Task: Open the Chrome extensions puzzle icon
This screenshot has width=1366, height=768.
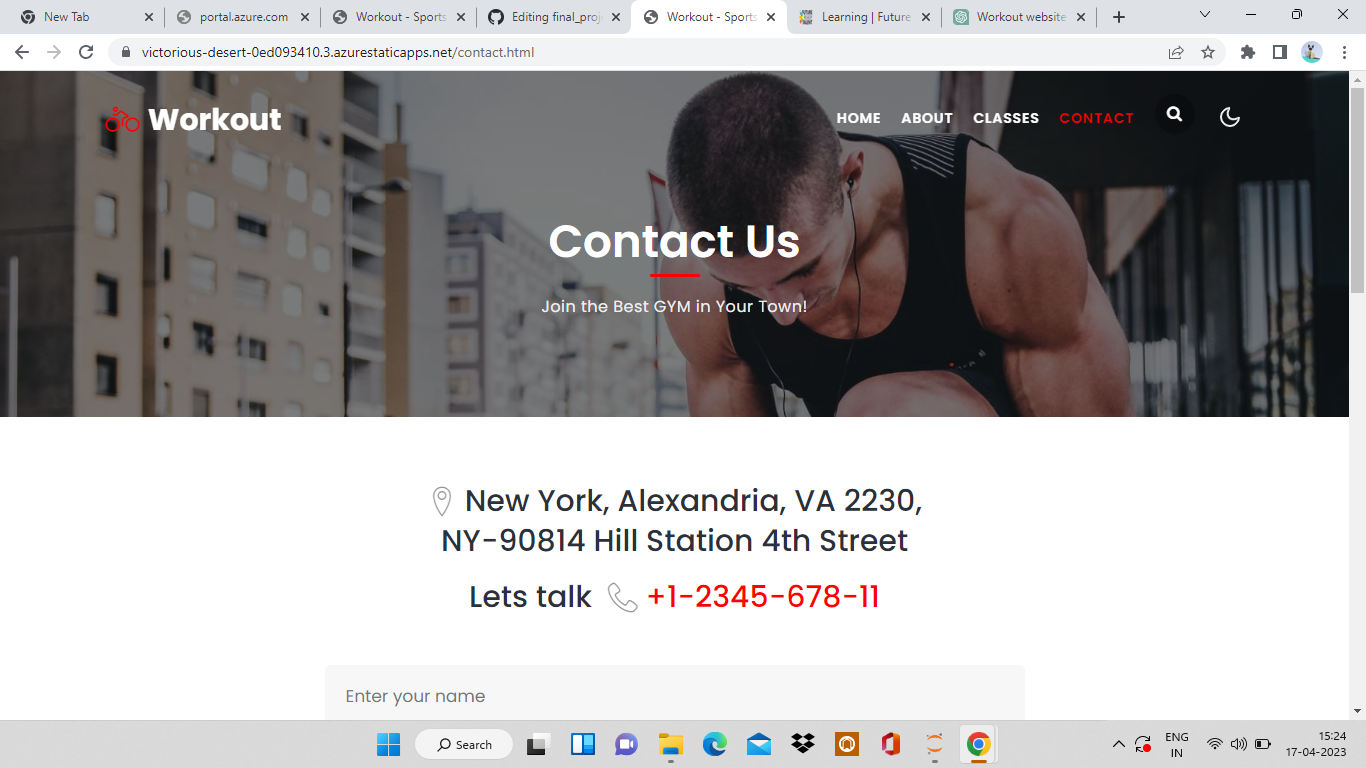Action: tap(1248, 52)
